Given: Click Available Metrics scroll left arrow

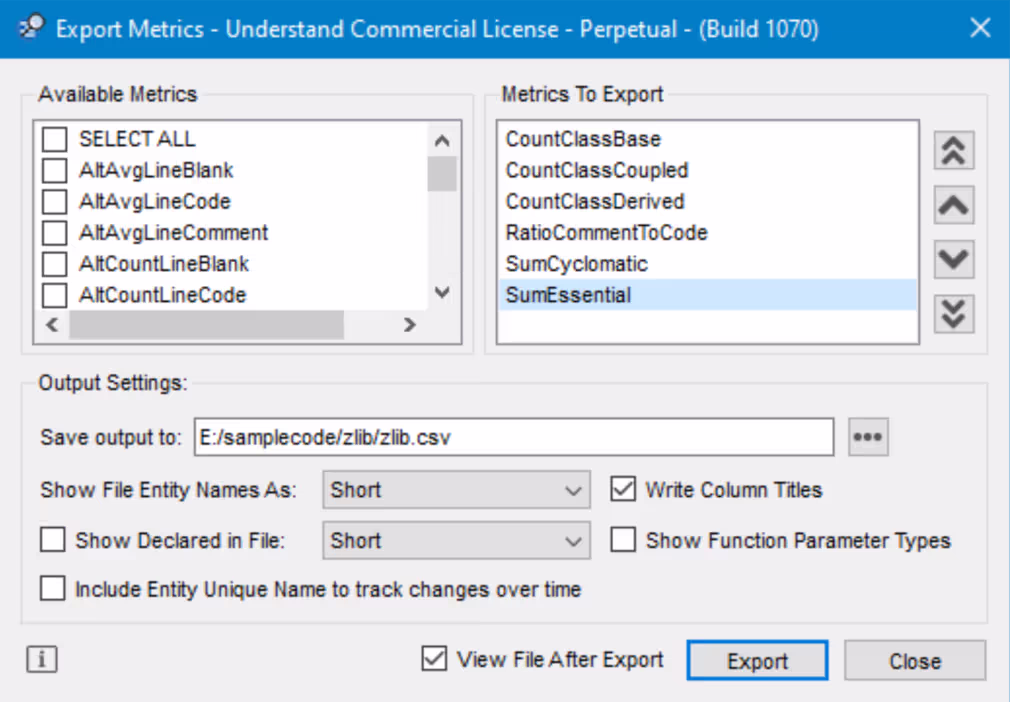Looking at the screenshot, I should click(x=53, y=325).
